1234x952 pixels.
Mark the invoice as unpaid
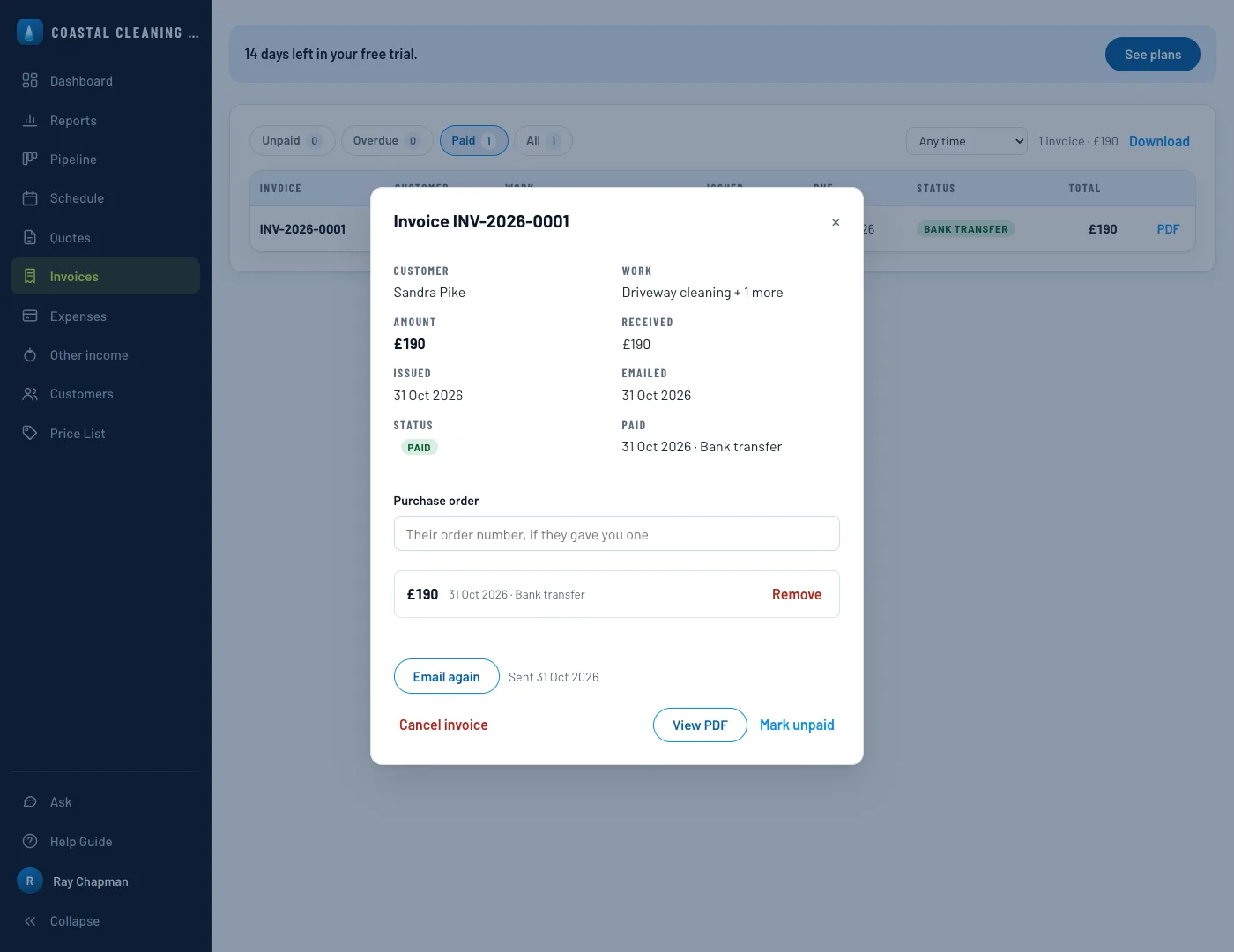pyautogui.click(x=797, y=725)
